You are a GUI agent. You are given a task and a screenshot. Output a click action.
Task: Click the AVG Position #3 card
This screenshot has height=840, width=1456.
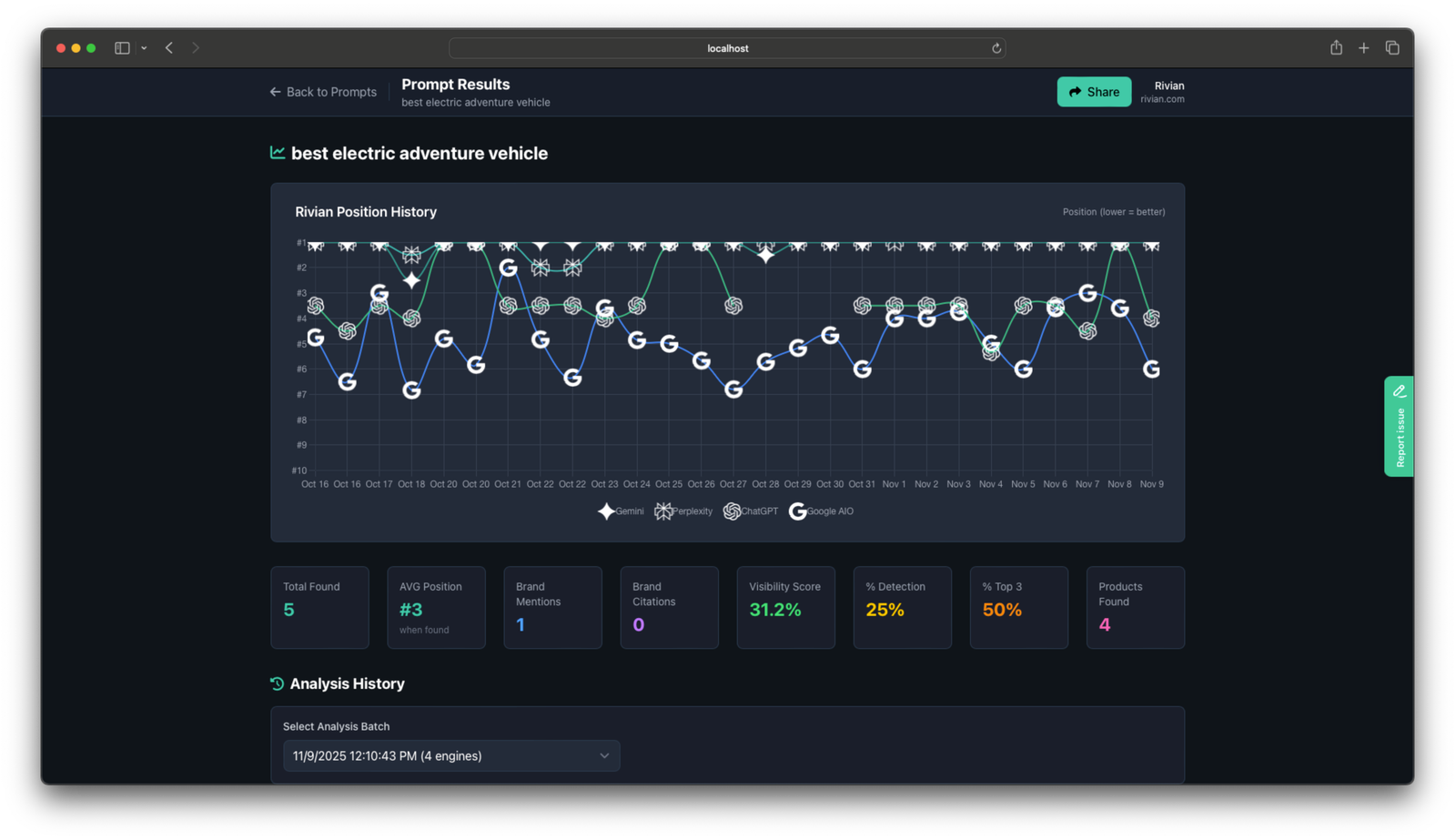[436, 607]
